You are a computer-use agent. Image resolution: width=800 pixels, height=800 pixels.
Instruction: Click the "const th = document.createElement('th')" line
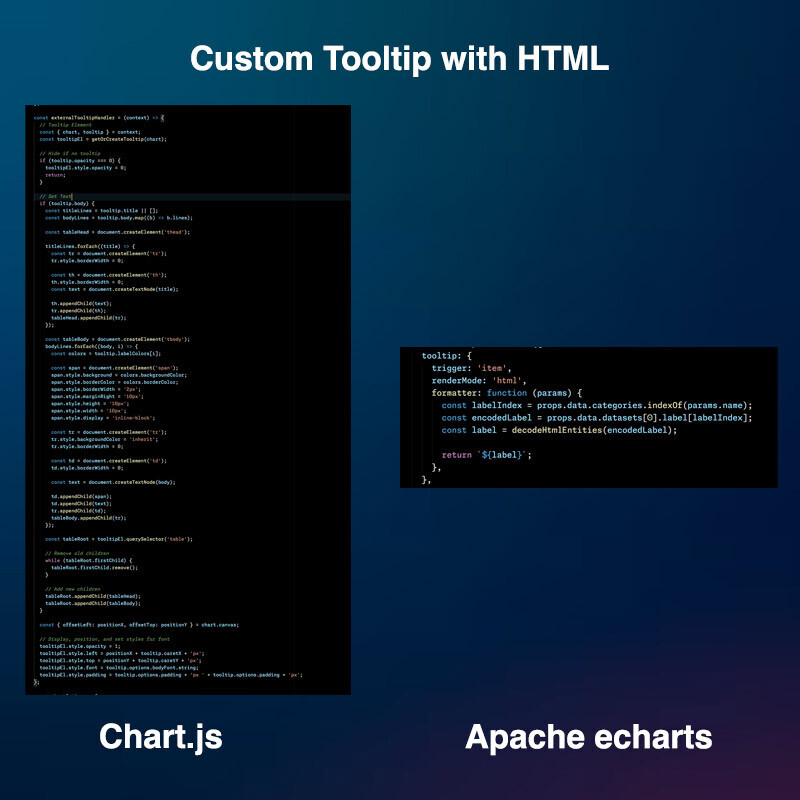coord(109,275)
